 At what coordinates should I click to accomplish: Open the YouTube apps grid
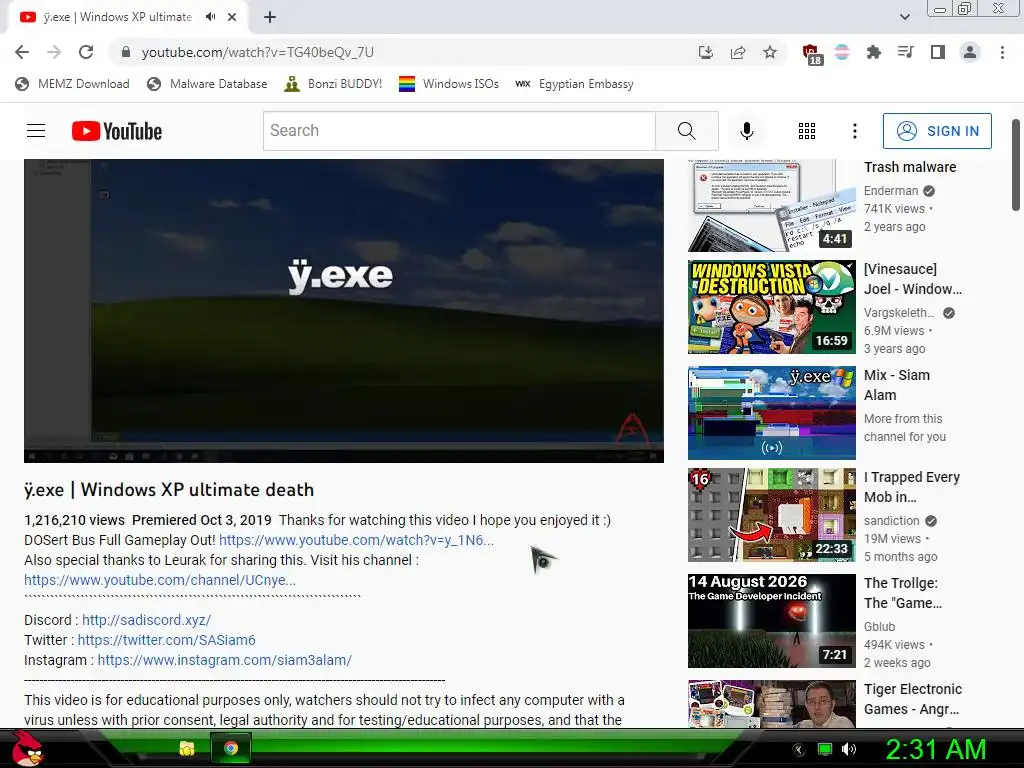tap(807, 131)
